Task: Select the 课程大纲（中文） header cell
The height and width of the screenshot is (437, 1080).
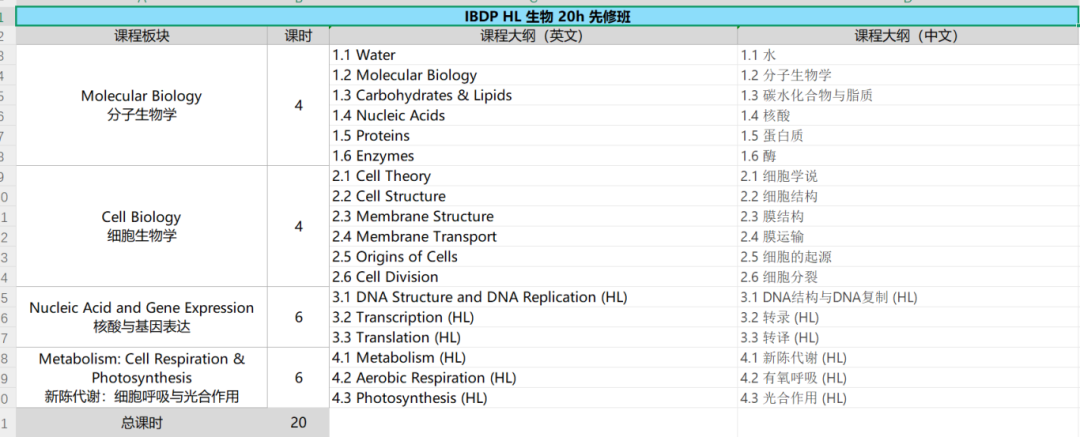Action: click(x=908, y=36)
